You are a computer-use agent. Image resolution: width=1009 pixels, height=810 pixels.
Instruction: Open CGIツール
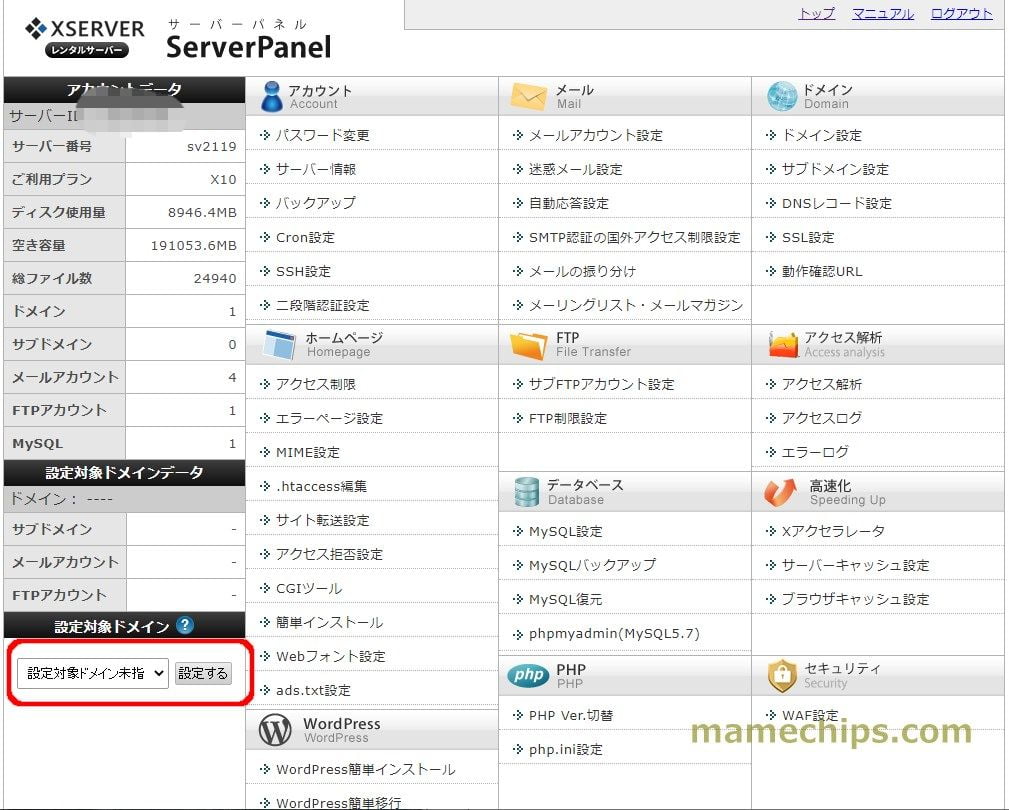pyautogui.click(x=309, y=589)
